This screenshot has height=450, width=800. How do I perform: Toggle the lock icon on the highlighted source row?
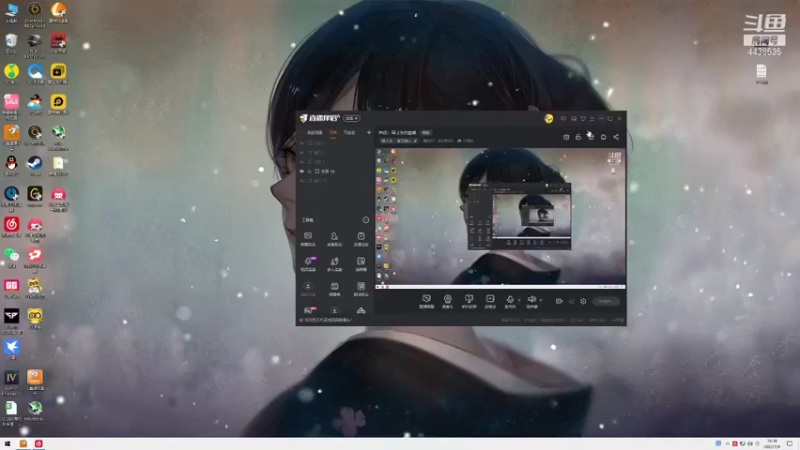[309, 171]
